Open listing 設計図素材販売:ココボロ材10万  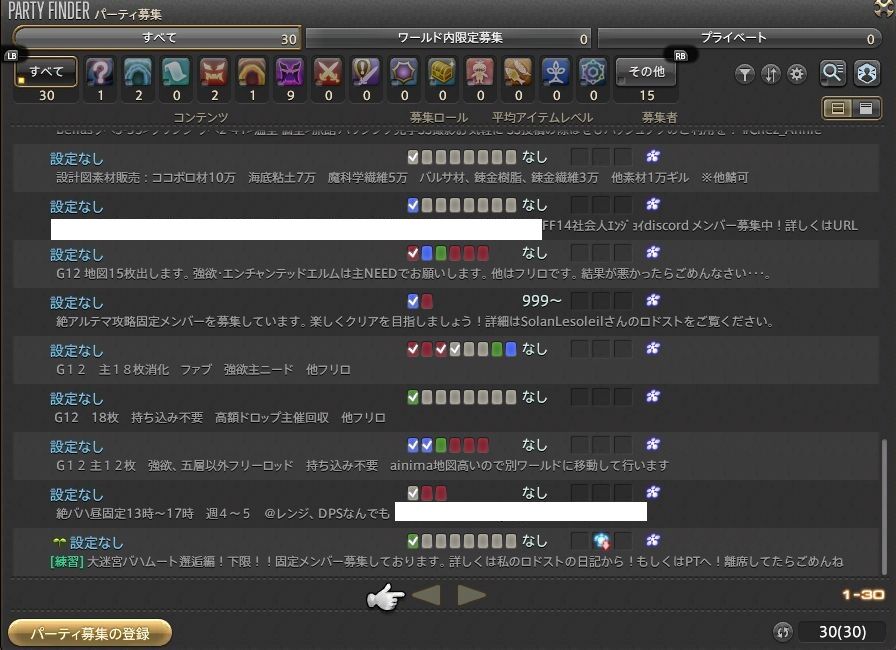click(446, 167)
